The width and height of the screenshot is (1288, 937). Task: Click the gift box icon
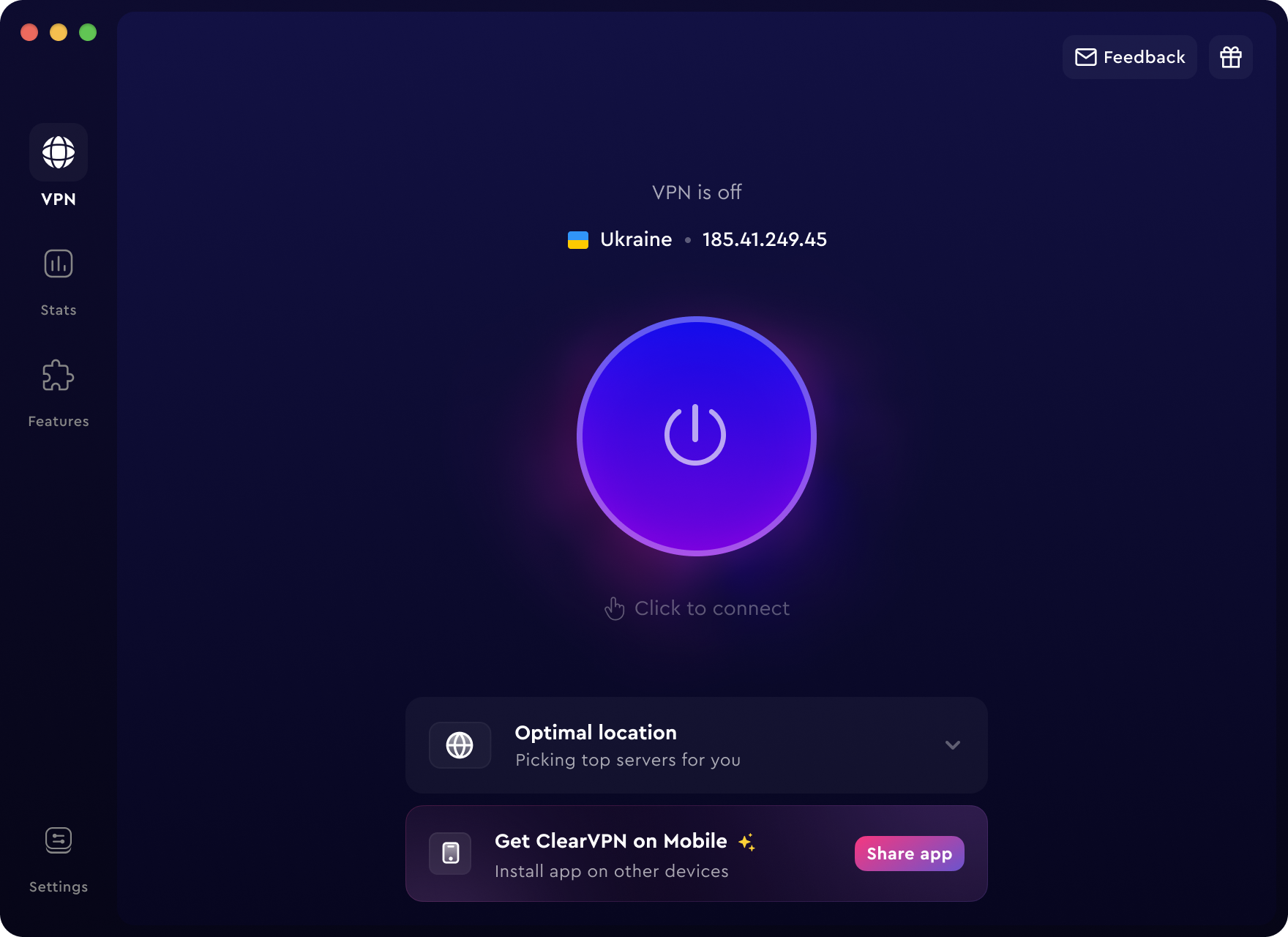(1231, 57)
